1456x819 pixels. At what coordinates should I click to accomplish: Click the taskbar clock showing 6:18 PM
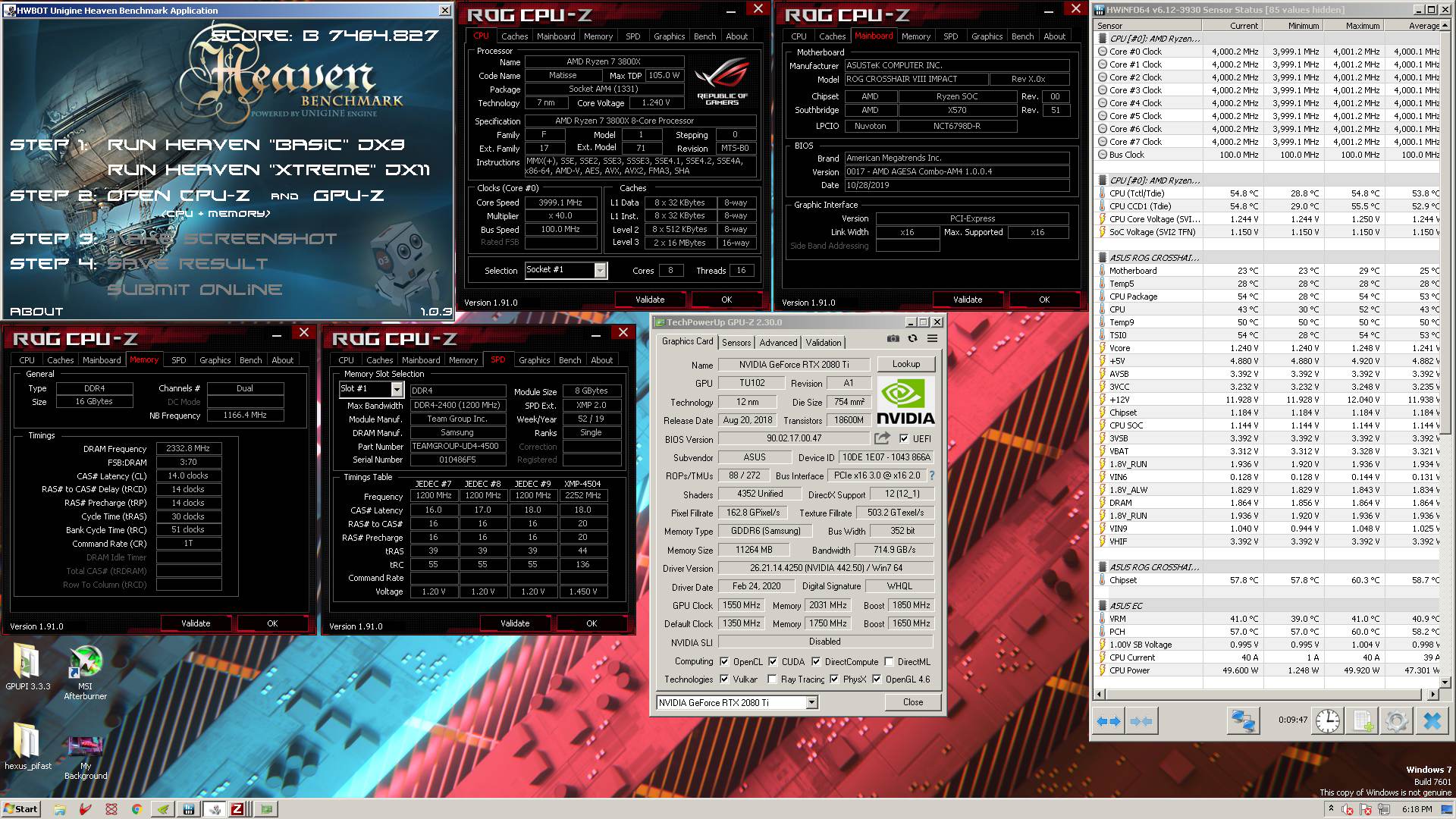point(1417,809)
